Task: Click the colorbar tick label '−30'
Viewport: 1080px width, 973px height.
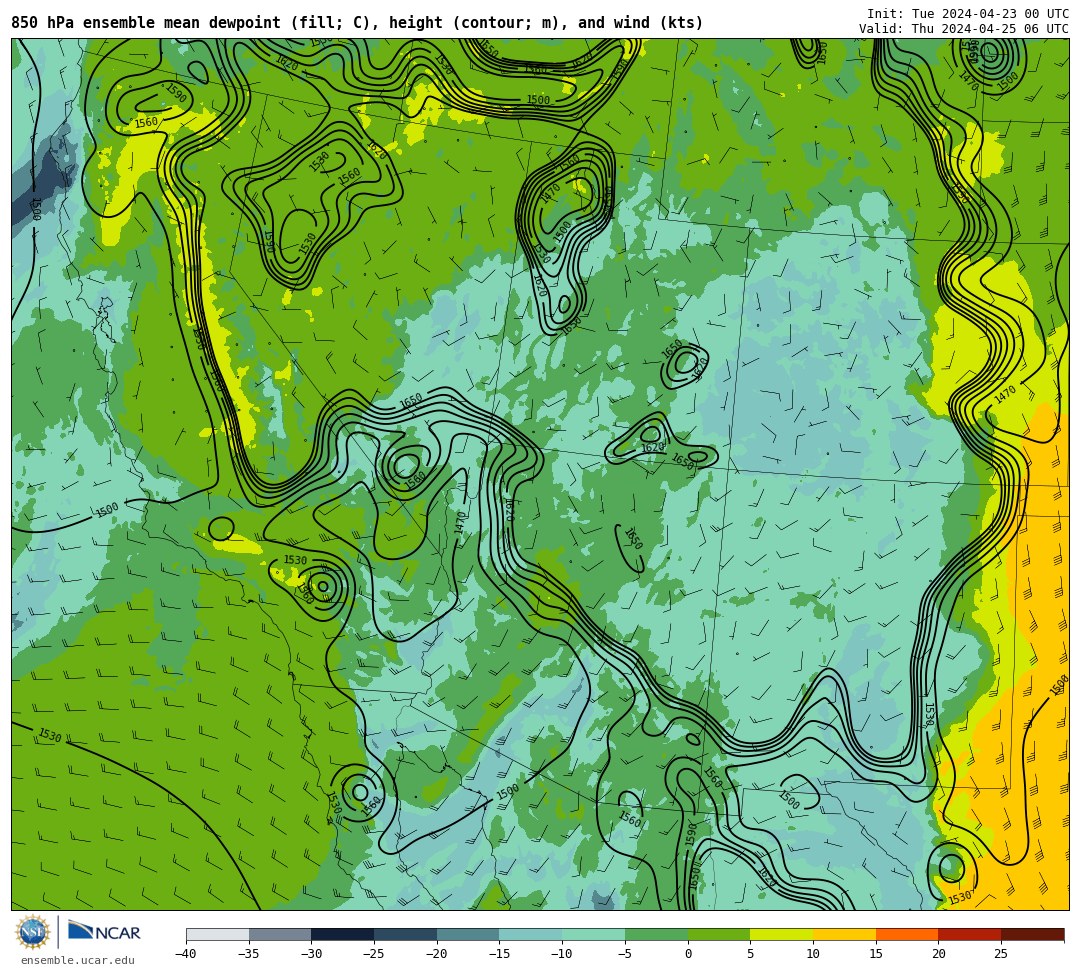Action: point(311,954)
